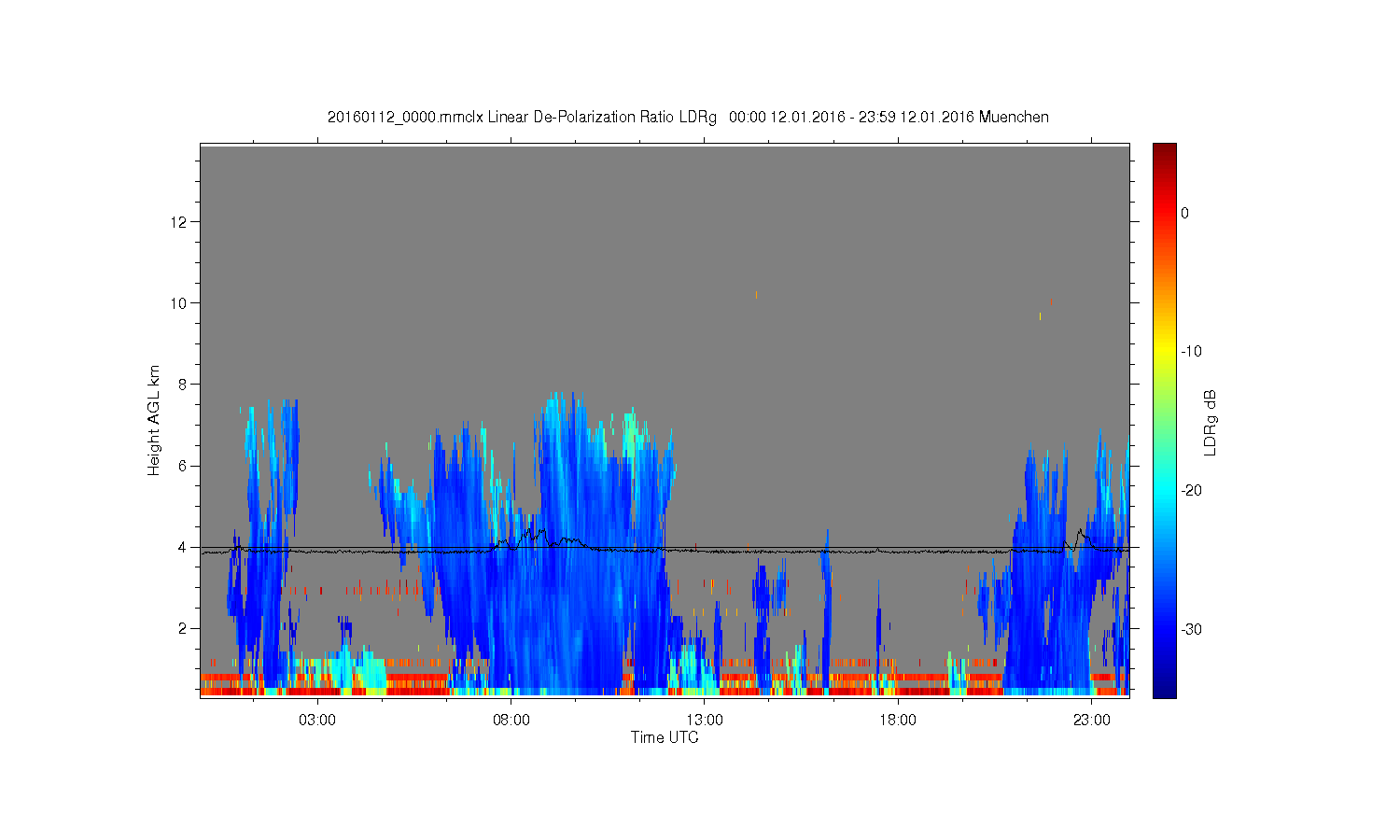
Task: Click the 18:00 time tick label
Action: (x=898, y=721)
